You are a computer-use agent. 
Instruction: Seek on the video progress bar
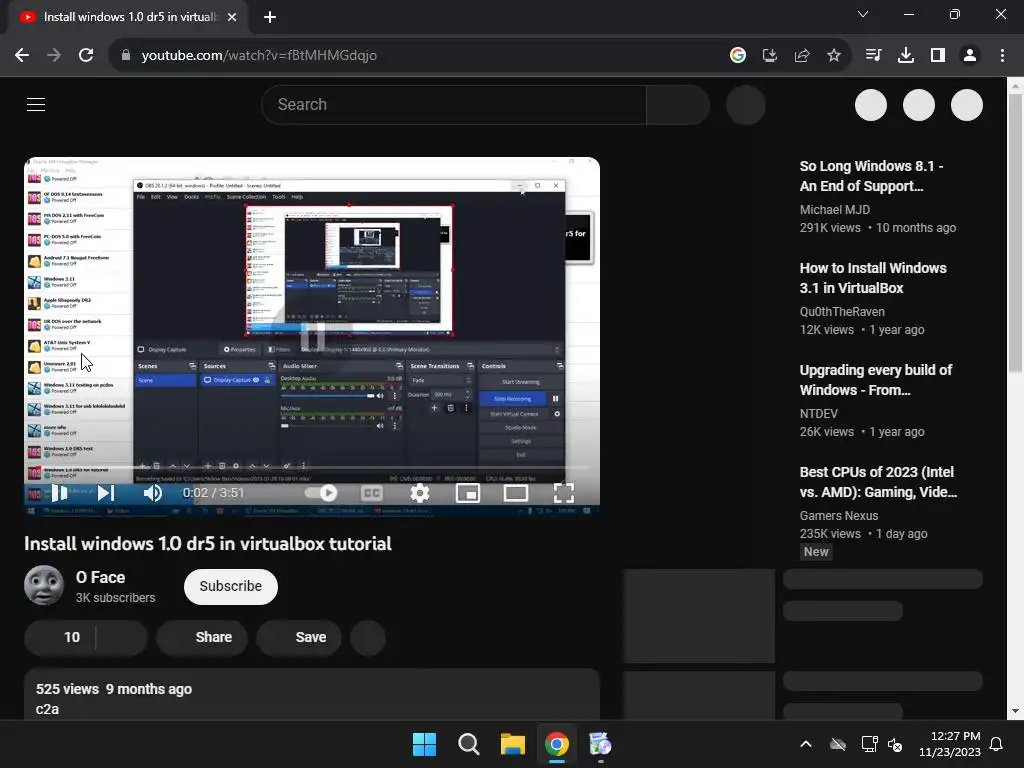(x=312, y=468)
